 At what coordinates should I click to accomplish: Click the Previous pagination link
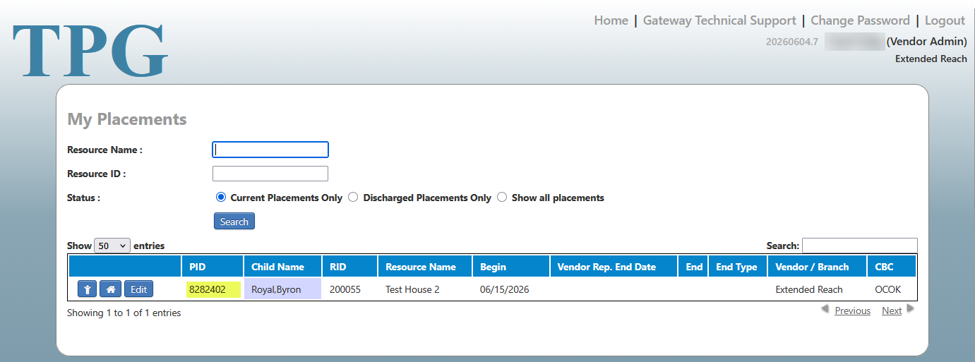point(852,311)
